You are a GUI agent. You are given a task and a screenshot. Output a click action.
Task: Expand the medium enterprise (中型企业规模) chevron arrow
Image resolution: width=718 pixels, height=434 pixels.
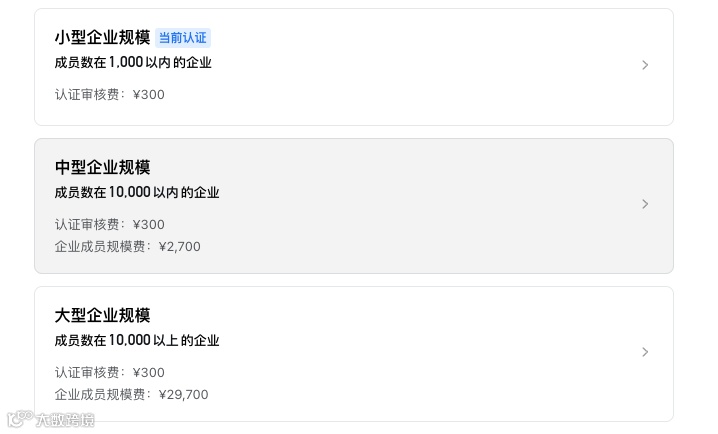tap(645, 204)
